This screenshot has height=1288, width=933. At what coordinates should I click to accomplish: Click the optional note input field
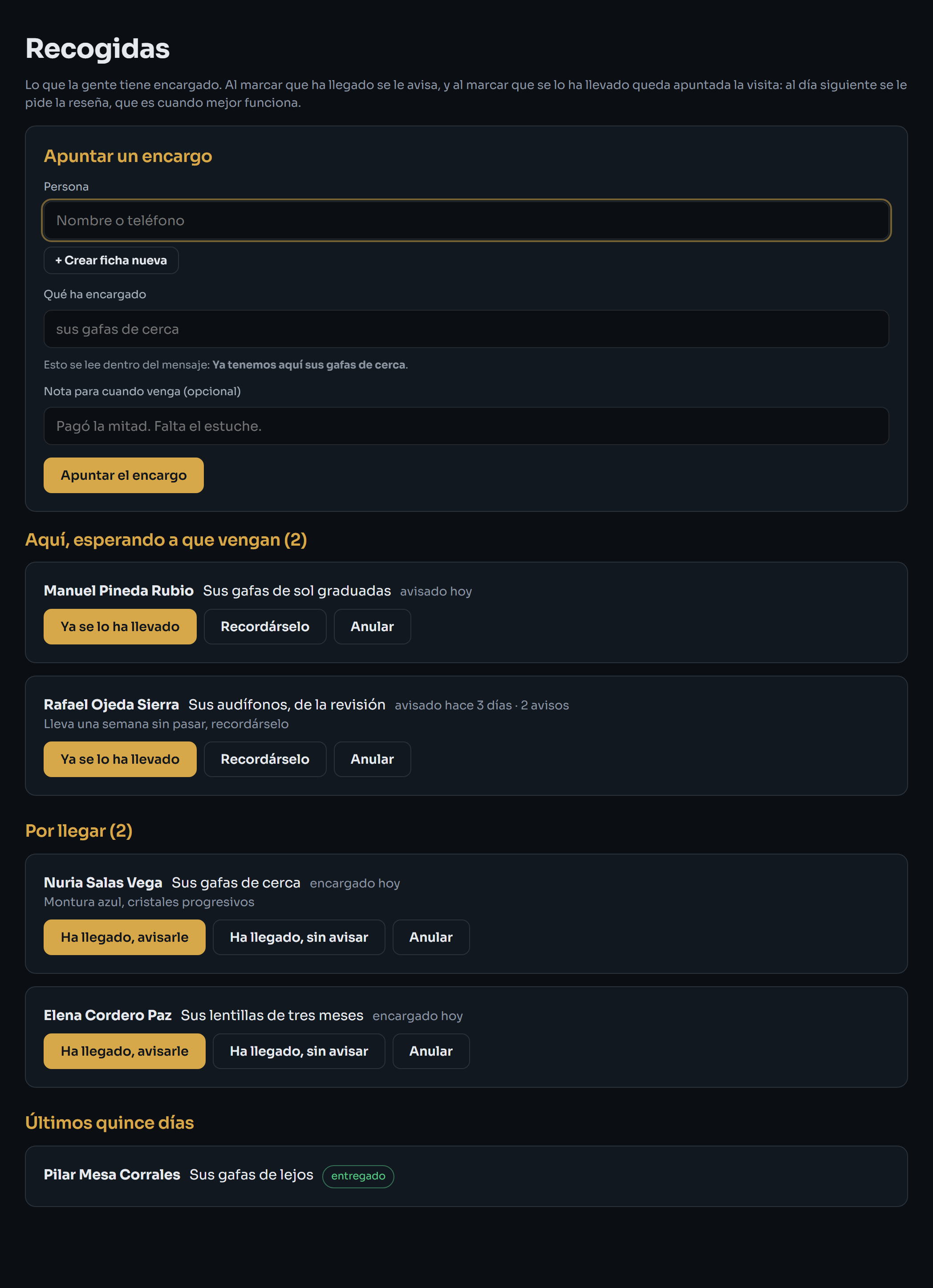click(x=466, y=426)
